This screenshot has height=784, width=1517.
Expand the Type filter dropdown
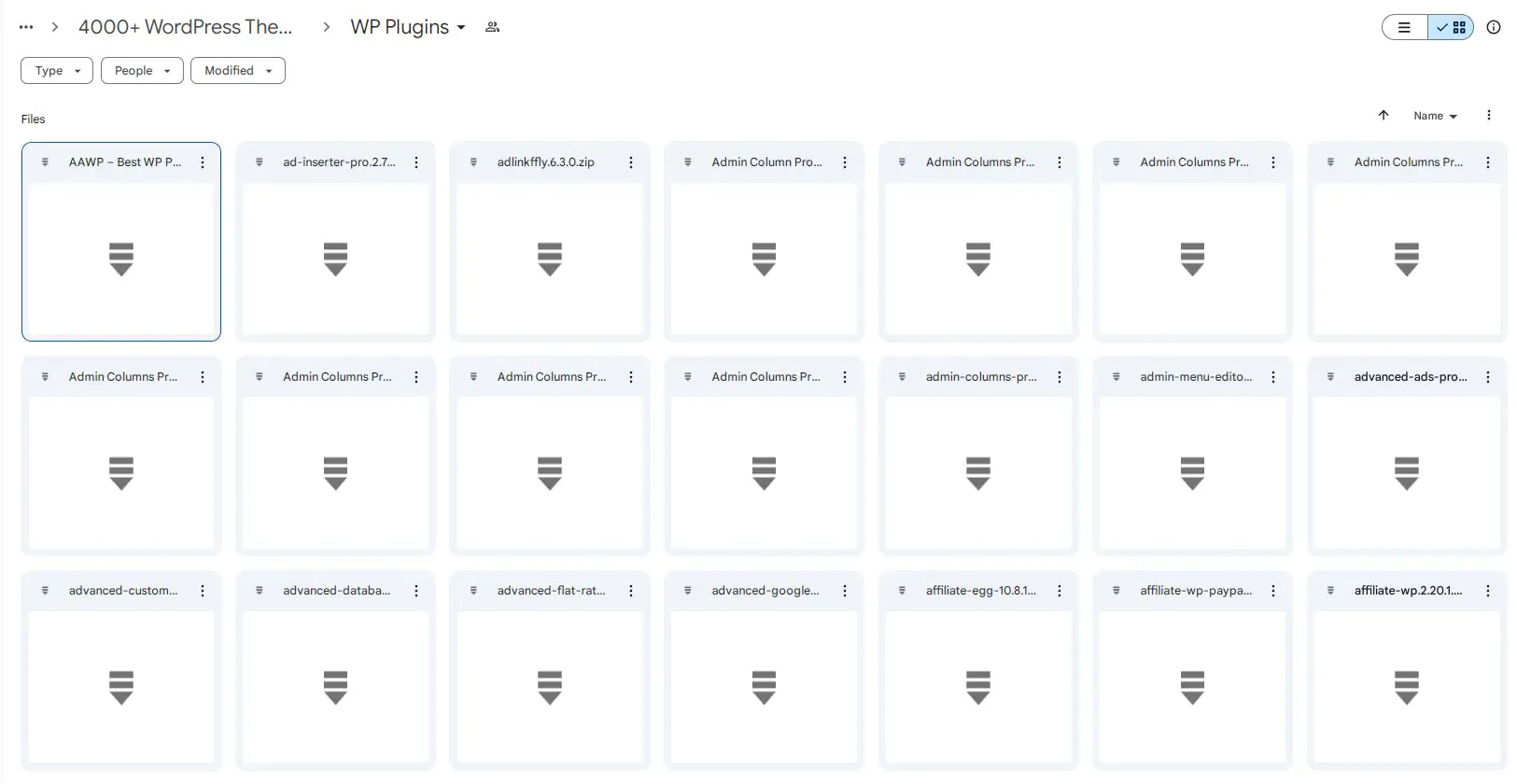[x=57, y=71]
